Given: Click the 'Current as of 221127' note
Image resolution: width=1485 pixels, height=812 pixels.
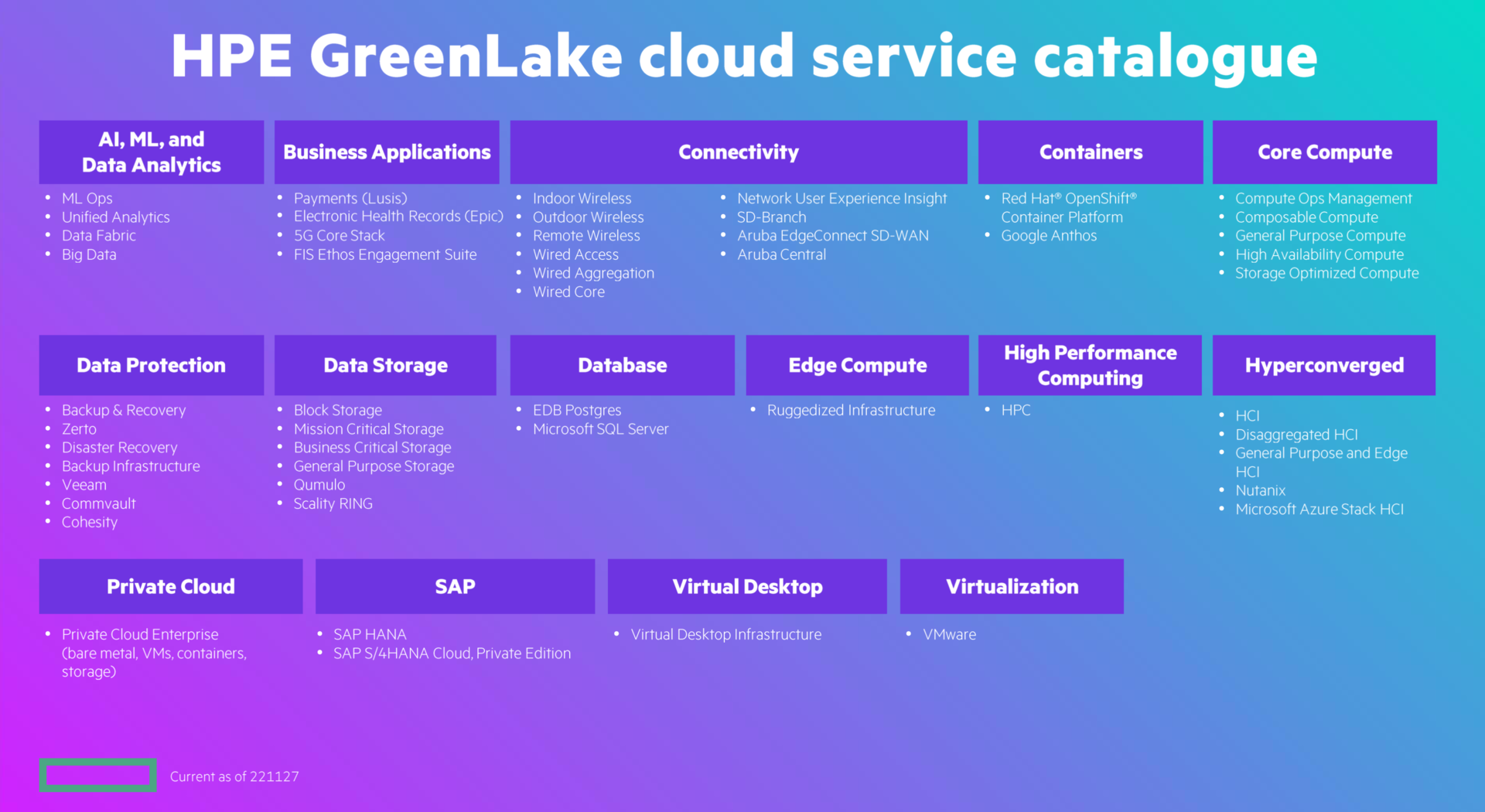Looking at the screenshot, I should pos(234,776).
